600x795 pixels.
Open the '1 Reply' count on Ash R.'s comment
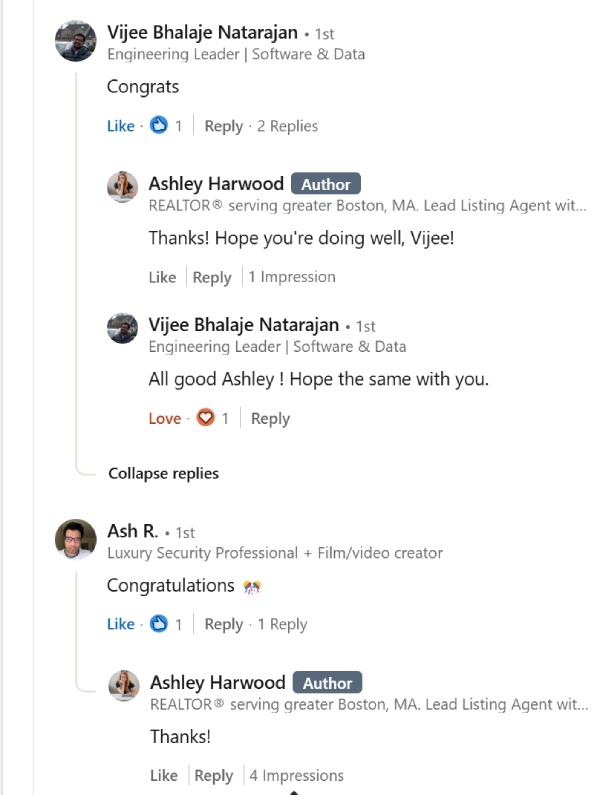[x=282, y=624]
